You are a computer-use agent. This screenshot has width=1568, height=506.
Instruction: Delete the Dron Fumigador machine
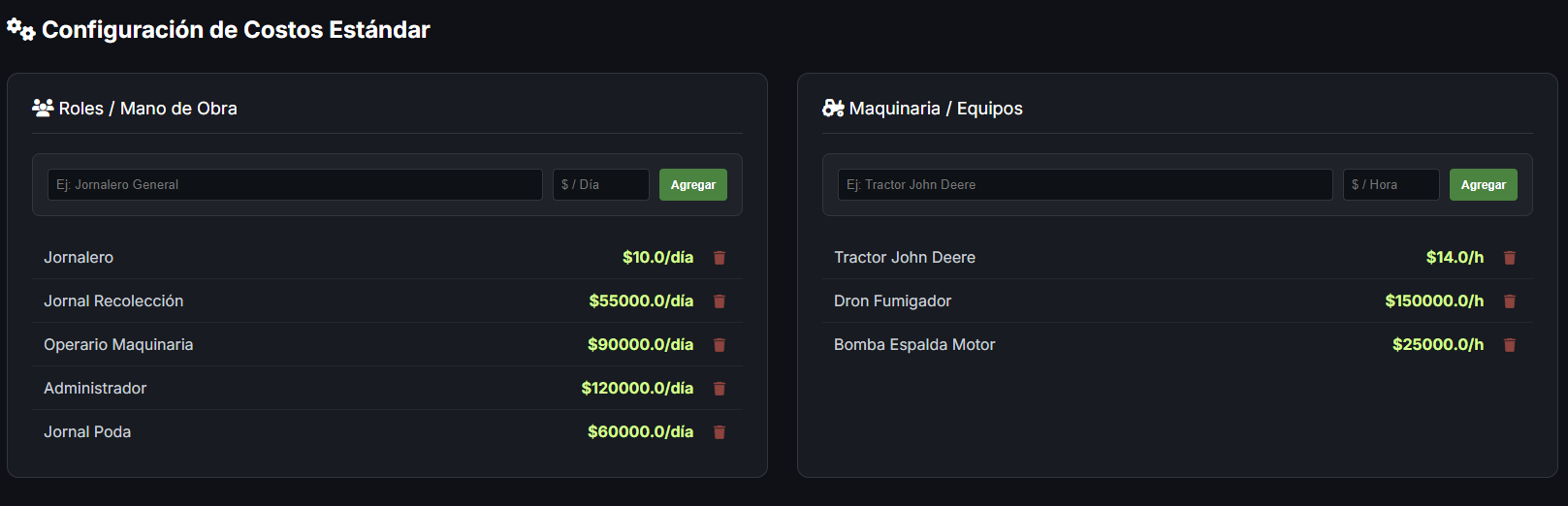[x=1510, y=301]
